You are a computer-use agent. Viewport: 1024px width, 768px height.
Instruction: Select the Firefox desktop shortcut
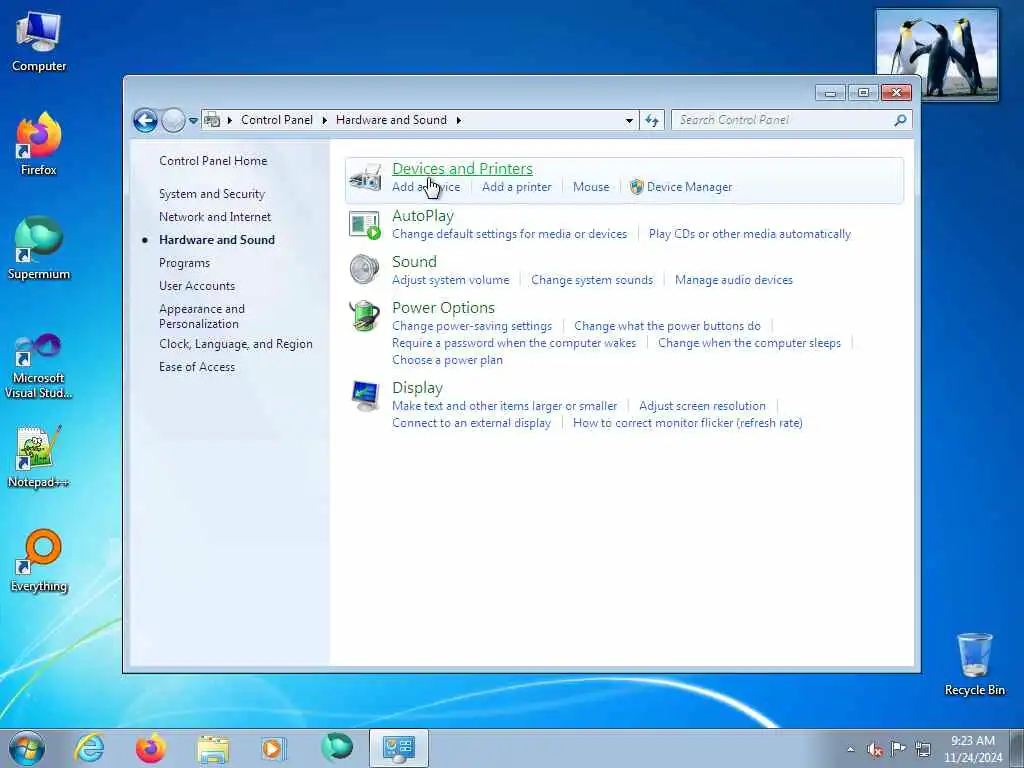pos(39,144)
